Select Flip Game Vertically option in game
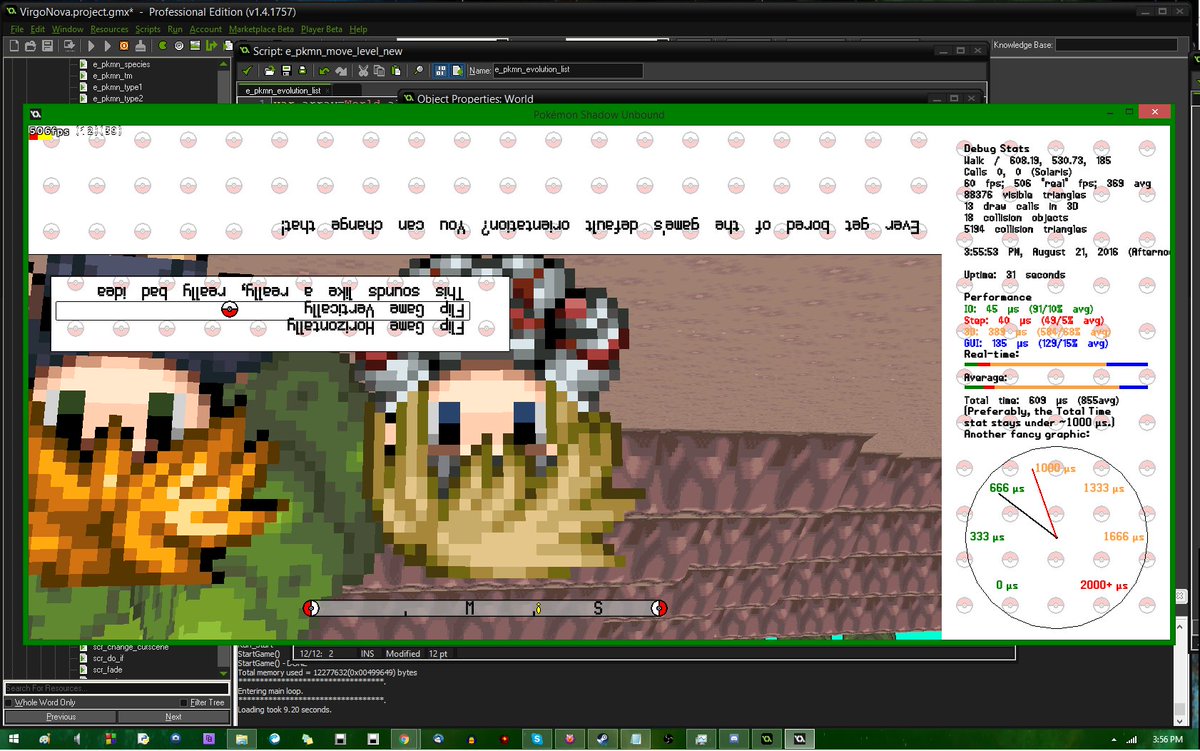 tap(385, 310)
